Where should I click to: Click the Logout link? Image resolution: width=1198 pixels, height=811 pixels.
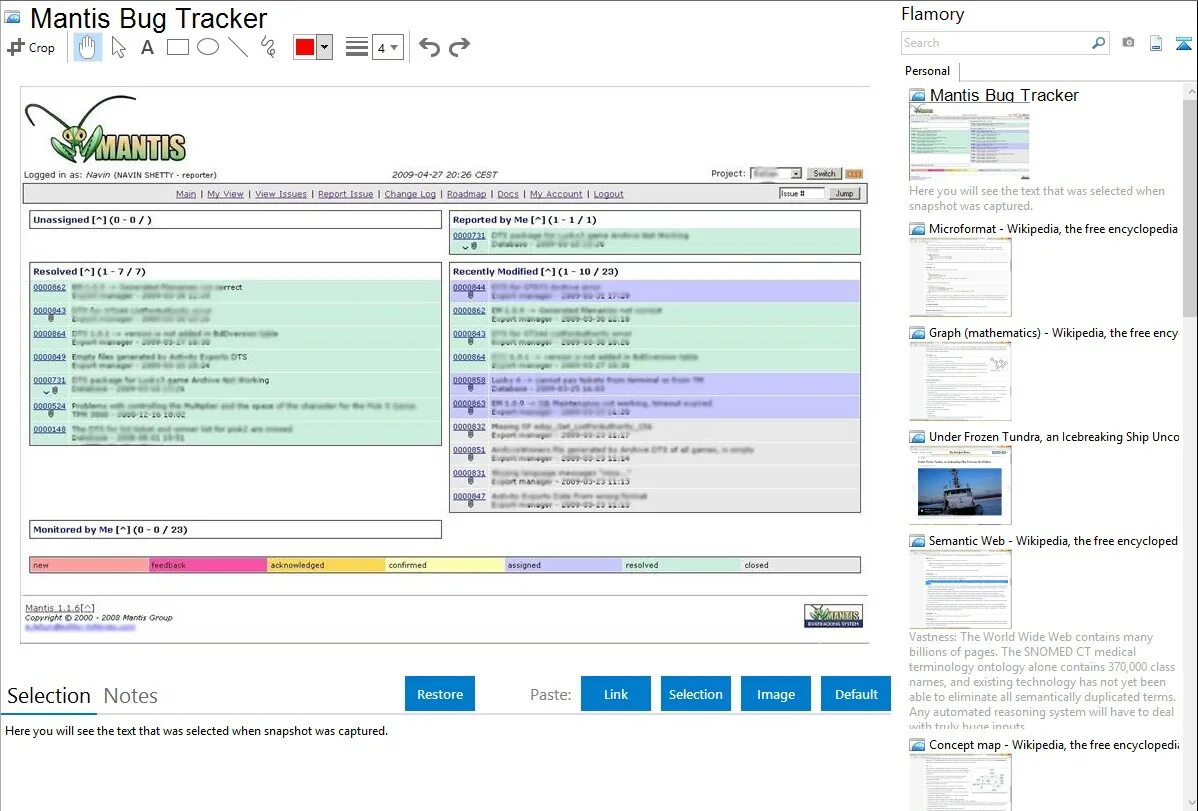point(608,194)
